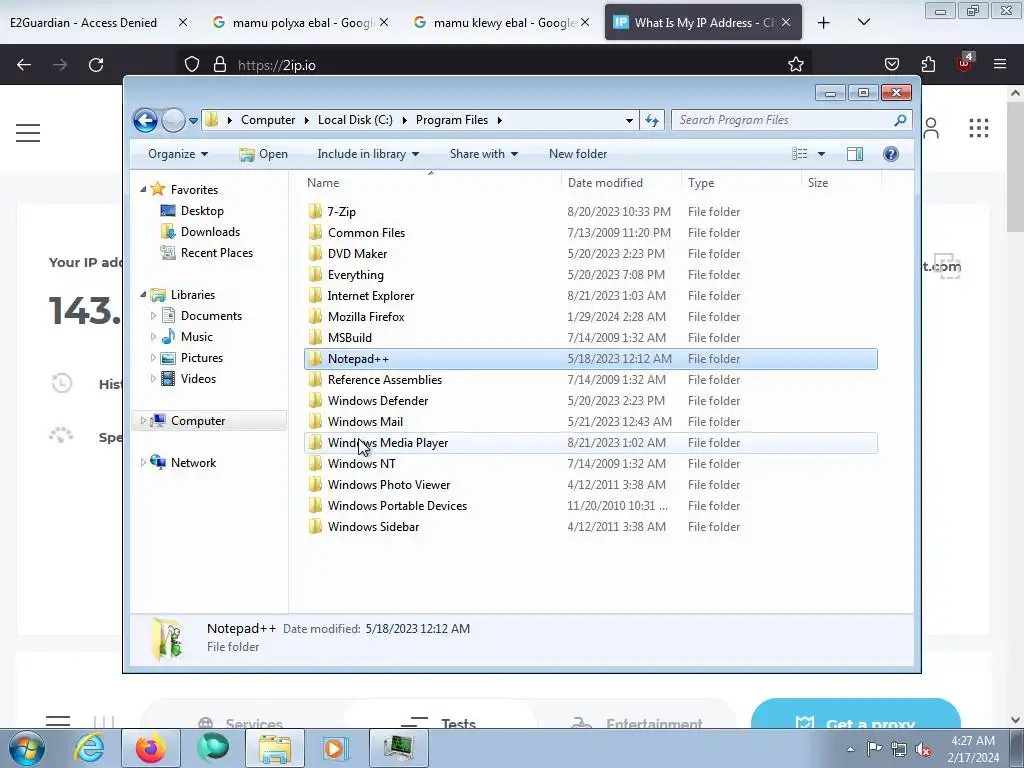1024x768 pixels.
Task: Open the address bar previous locations dropdown
Action: pyautogui.click(x=629, y=120)
